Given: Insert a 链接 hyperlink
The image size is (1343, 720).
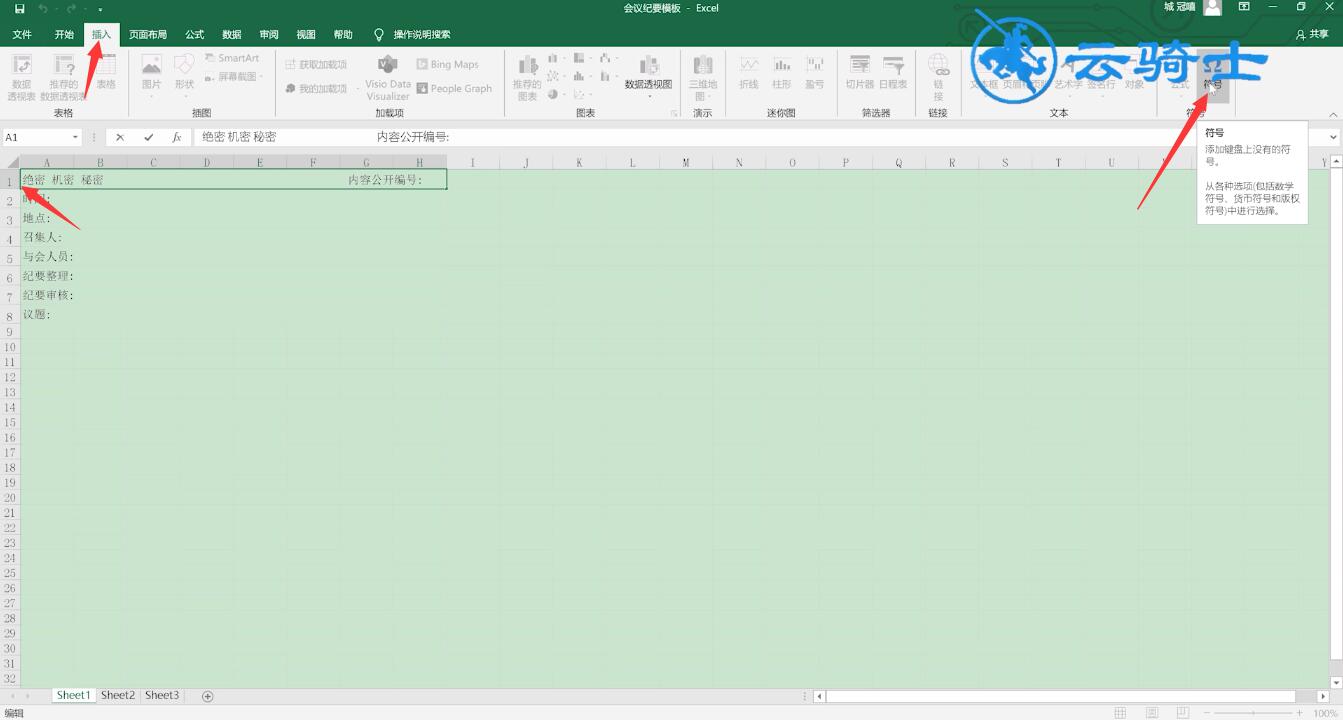Looking at the screenshot, I should (x=938, y=78).
